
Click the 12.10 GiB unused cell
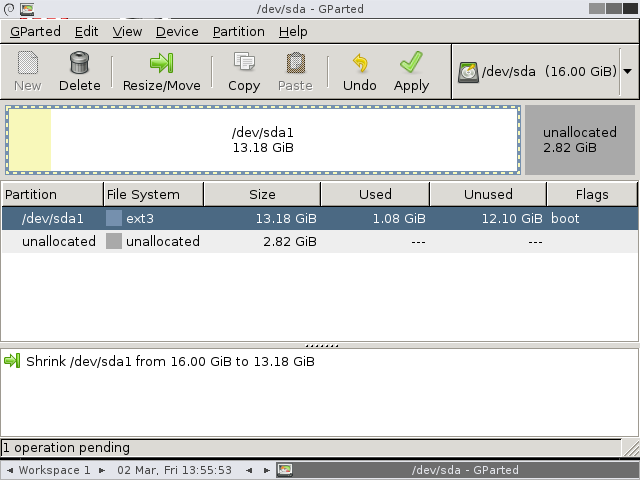tap(512, 218)
